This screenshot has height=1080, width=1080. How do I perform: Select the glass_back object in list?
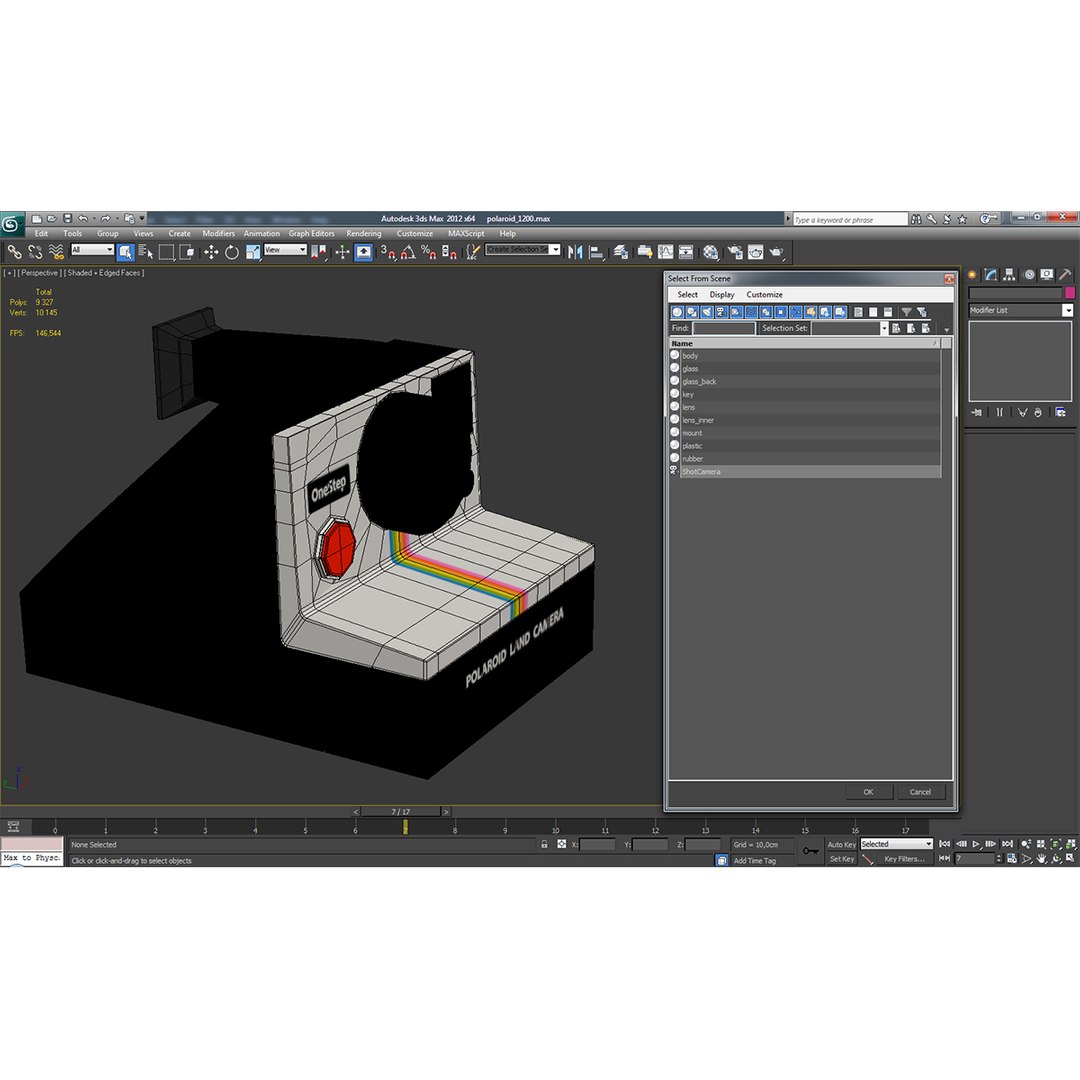pyautogui.click(x=804, y=382)
